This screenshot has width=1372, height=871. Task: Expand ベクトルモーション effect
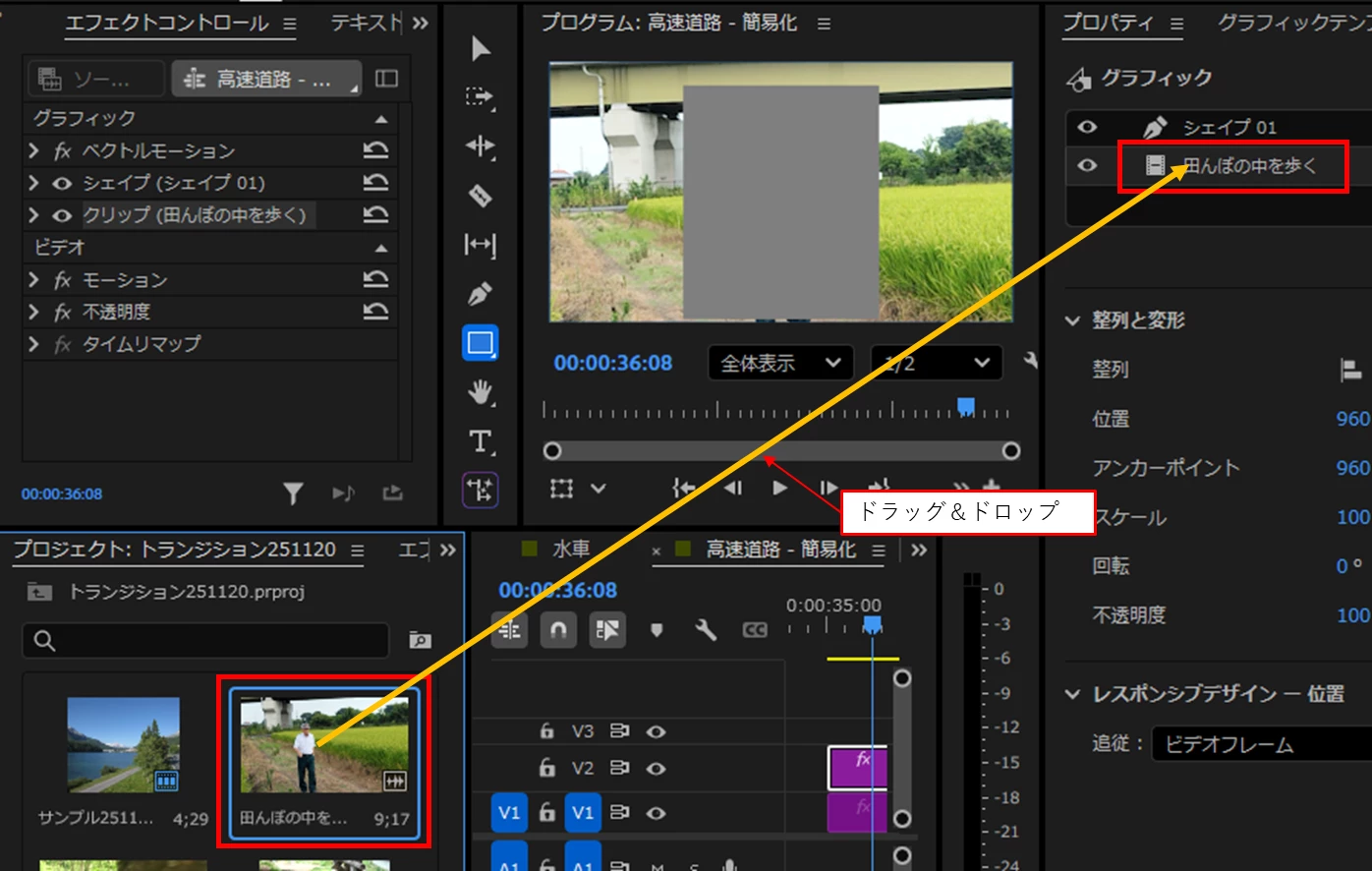point(34,150)
